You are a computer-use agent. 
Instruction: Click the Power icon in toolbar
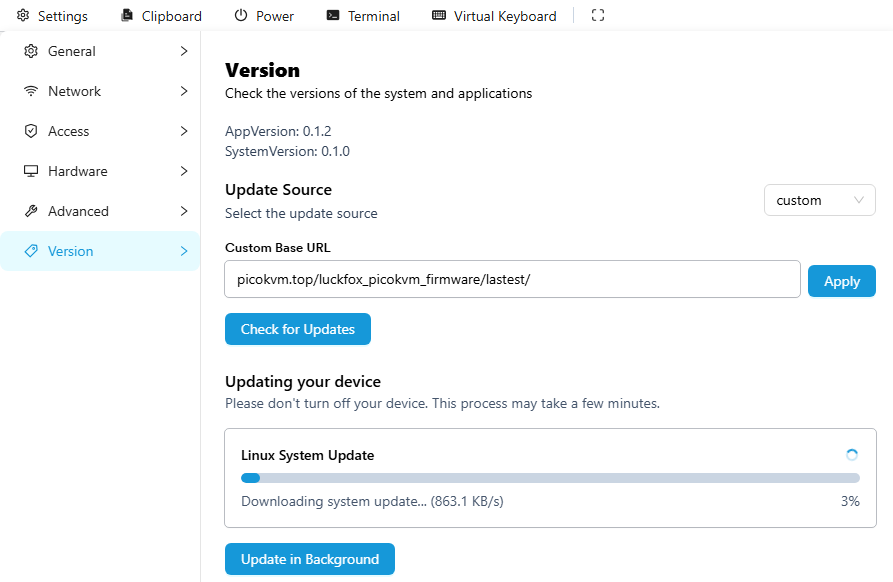pyautogui.click(x=241, y=16)
